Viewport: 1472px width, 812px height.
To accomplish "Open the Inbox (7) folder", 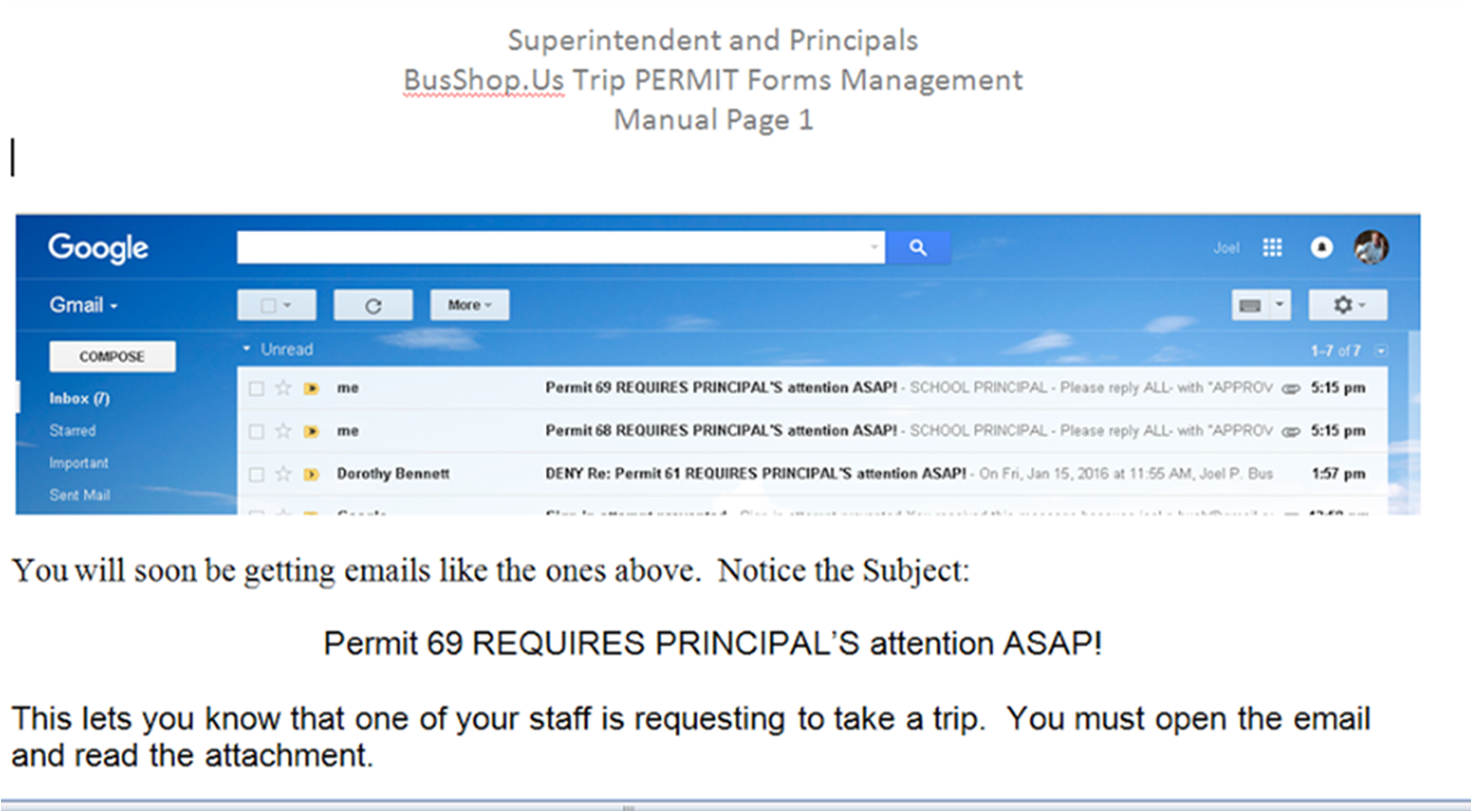I will coord(79,399).
